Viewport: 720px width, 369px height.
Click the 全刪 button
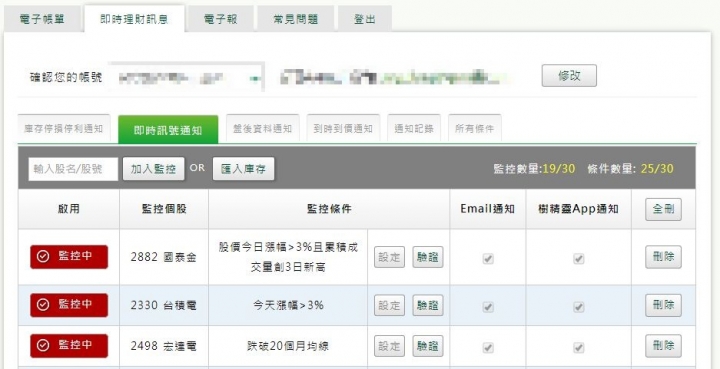coord(663,210)
